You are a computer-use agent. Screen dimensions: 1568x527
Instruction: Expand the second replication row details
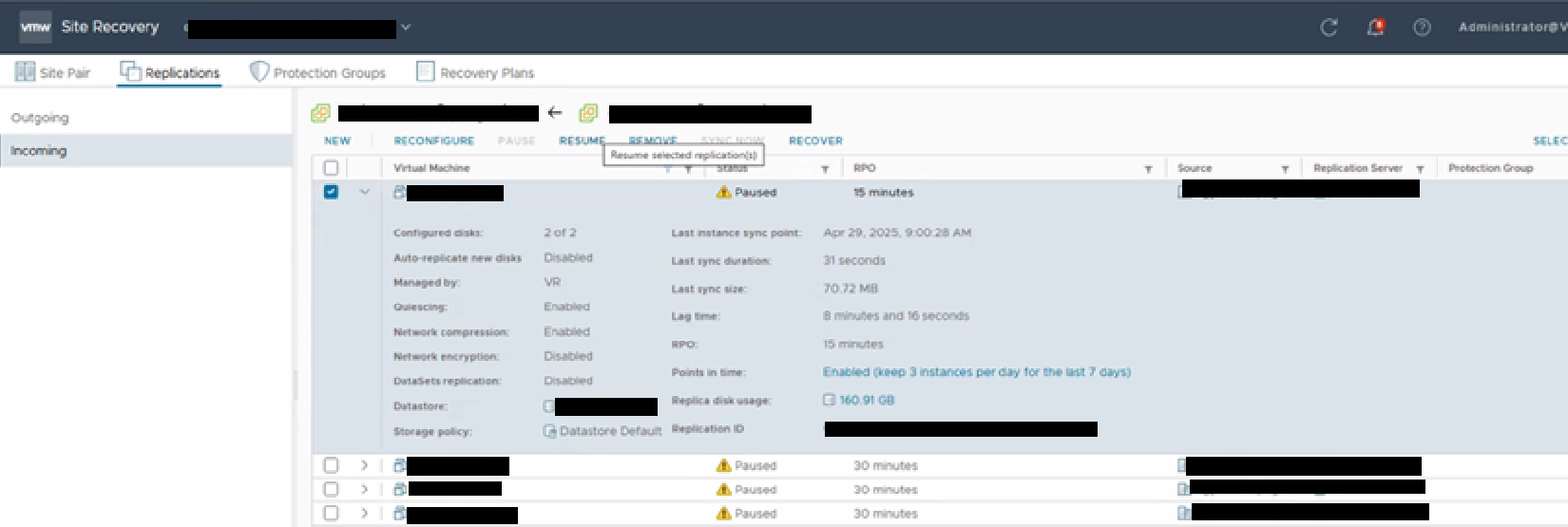tap(364, 465)
